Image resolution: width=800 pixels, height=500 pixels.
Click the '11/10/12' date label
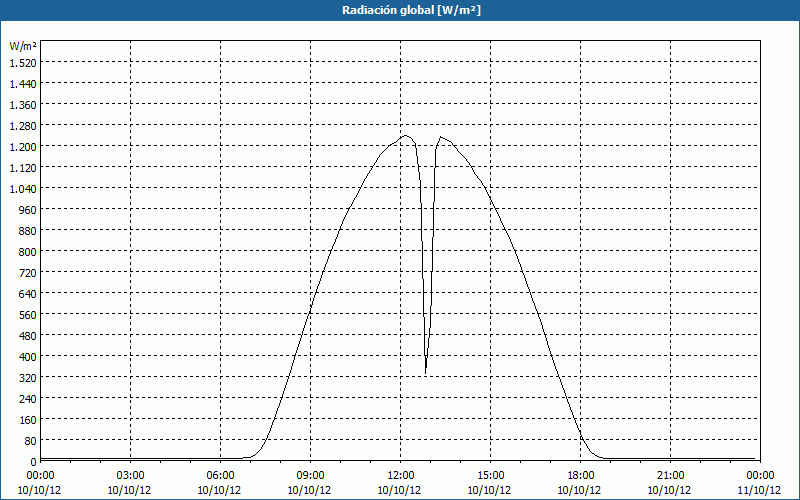(759, 490)
